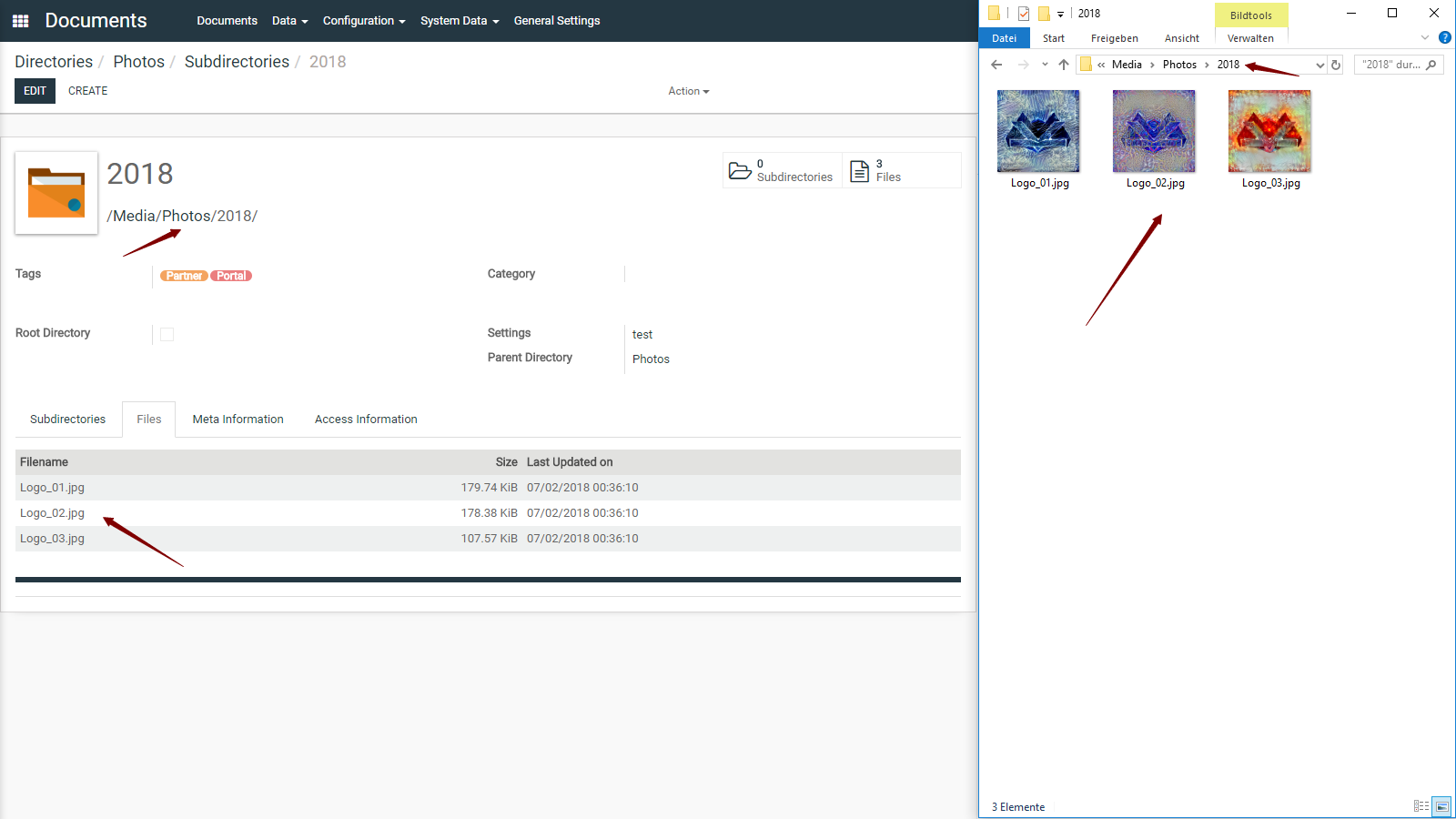Expand the Action dropdown
This screenshot has height=819, width=1456.
click(x=688, y=91)
